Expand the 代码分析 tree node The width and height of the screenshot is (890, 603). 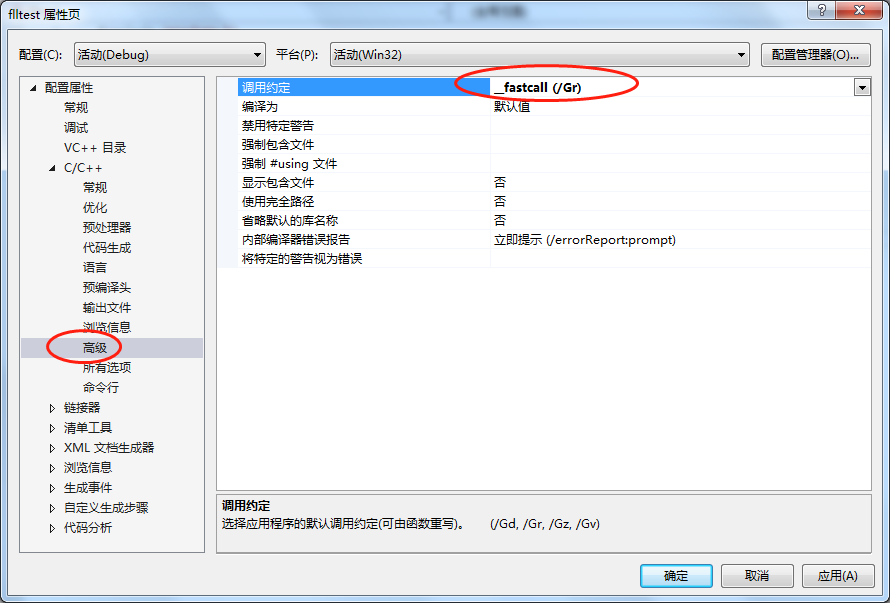(x=52, y=528)
